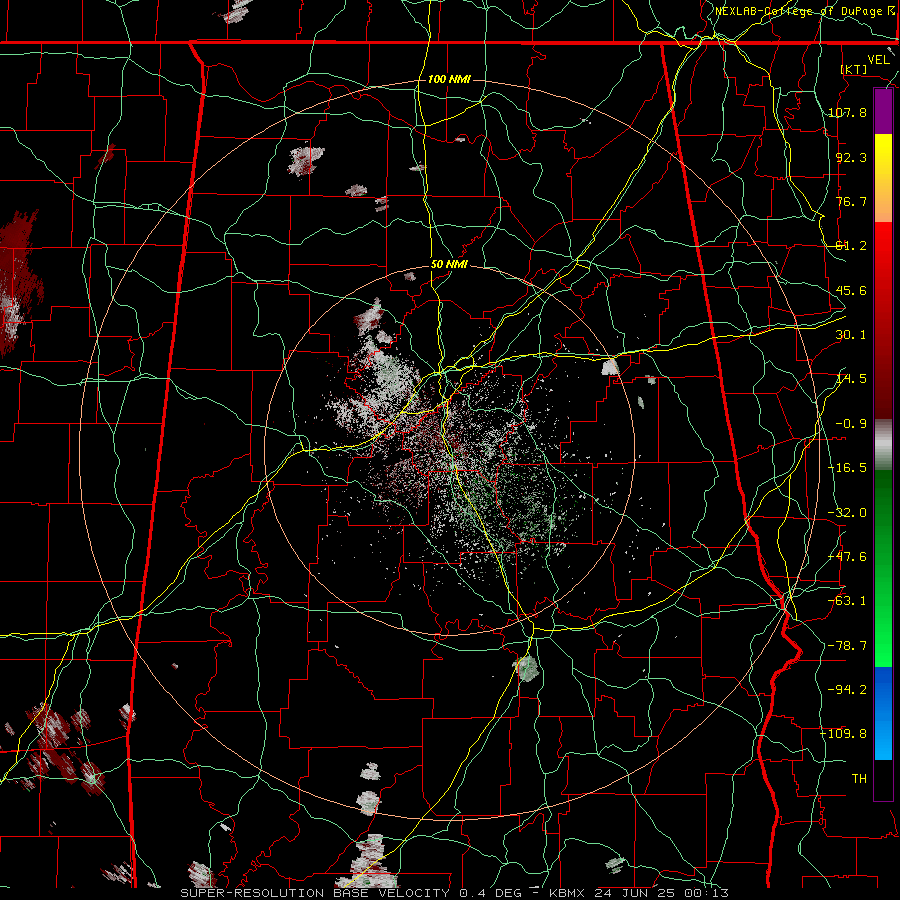Click the 76.7 velocity scale value
The width and height of the screenshot is (900, 900).
[x=851, y=201]
